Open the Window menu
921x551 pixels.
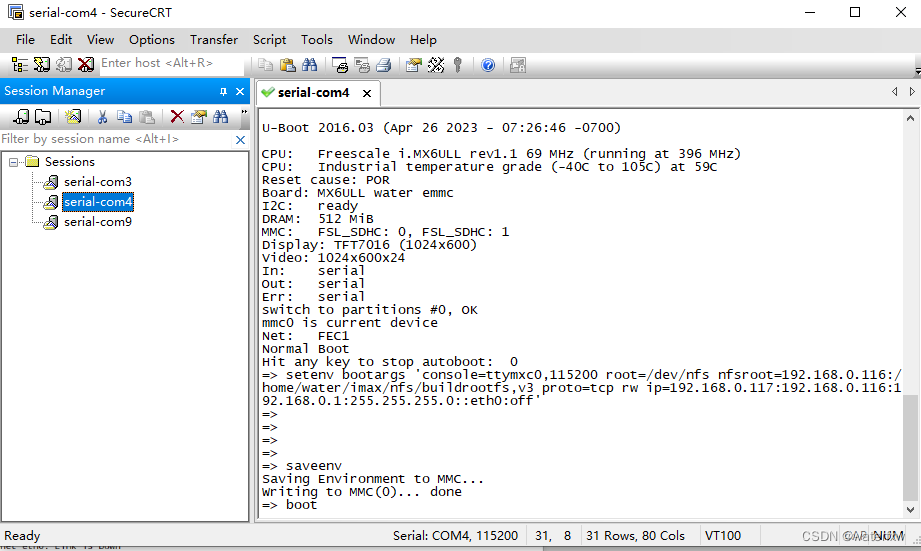tap(371, 40)
